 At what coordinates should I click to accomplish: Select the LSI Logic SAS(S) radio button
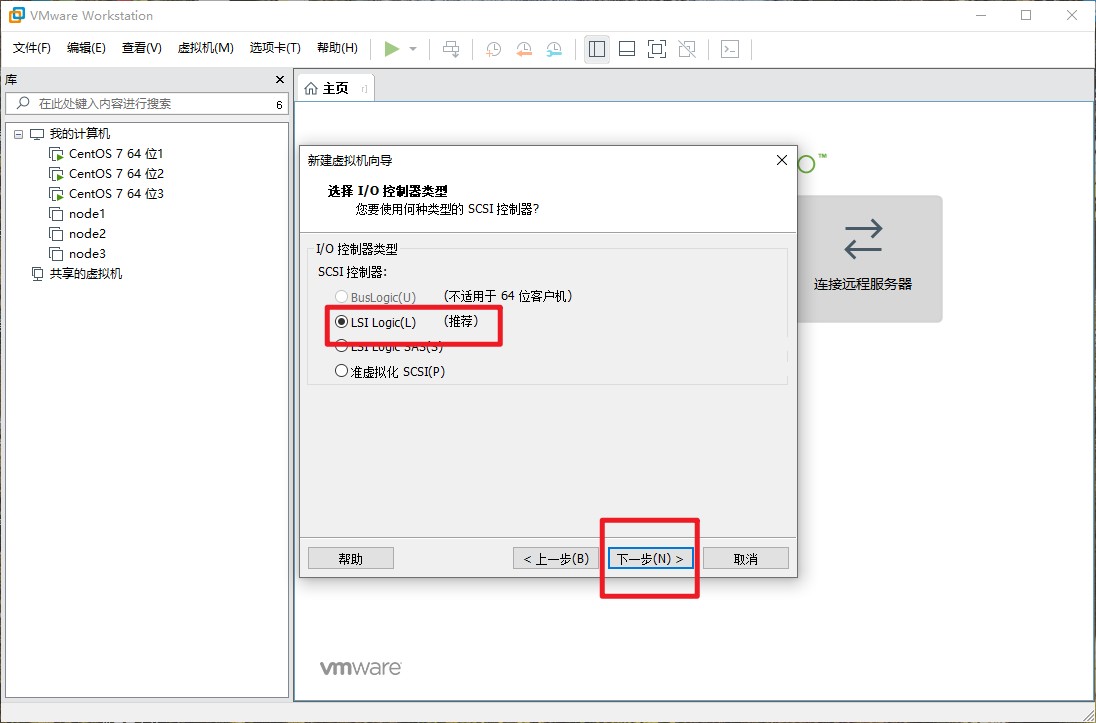[x=341, y=345]
